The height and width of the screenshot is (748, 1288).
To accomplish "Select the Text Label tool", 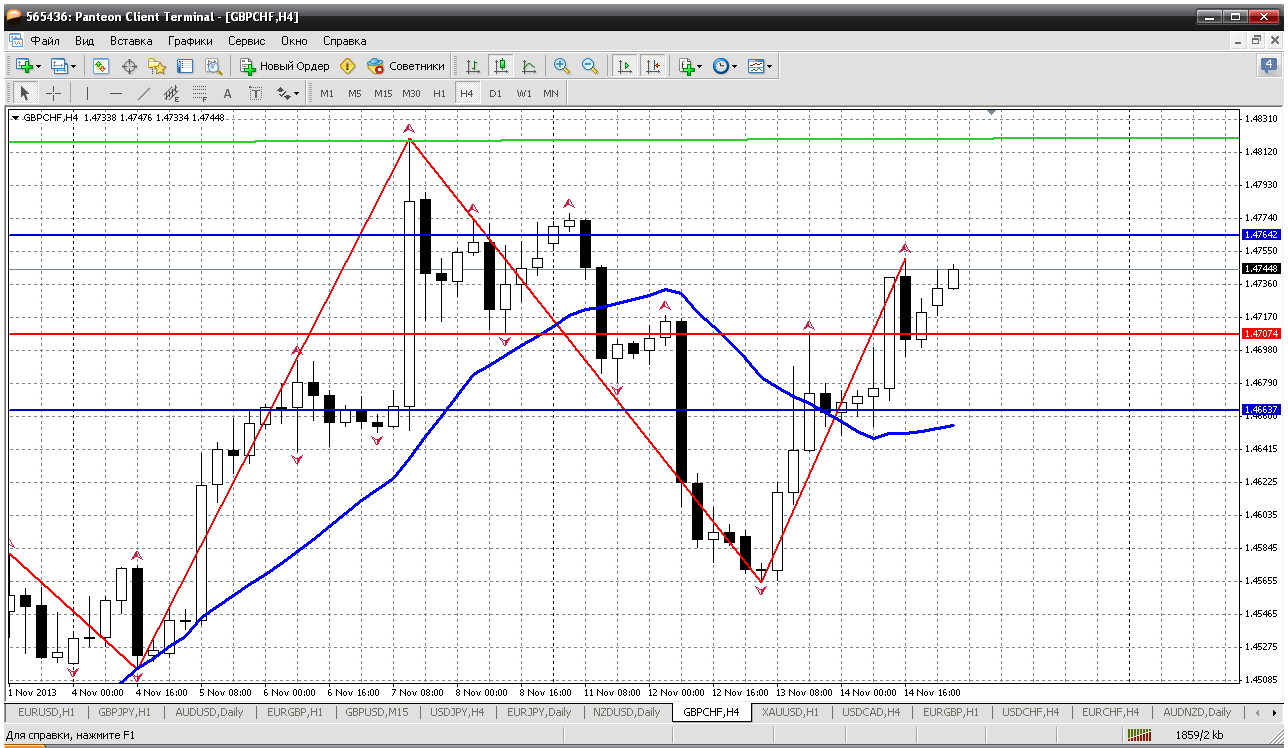I will pyautogui.click(x=255, y=93).
